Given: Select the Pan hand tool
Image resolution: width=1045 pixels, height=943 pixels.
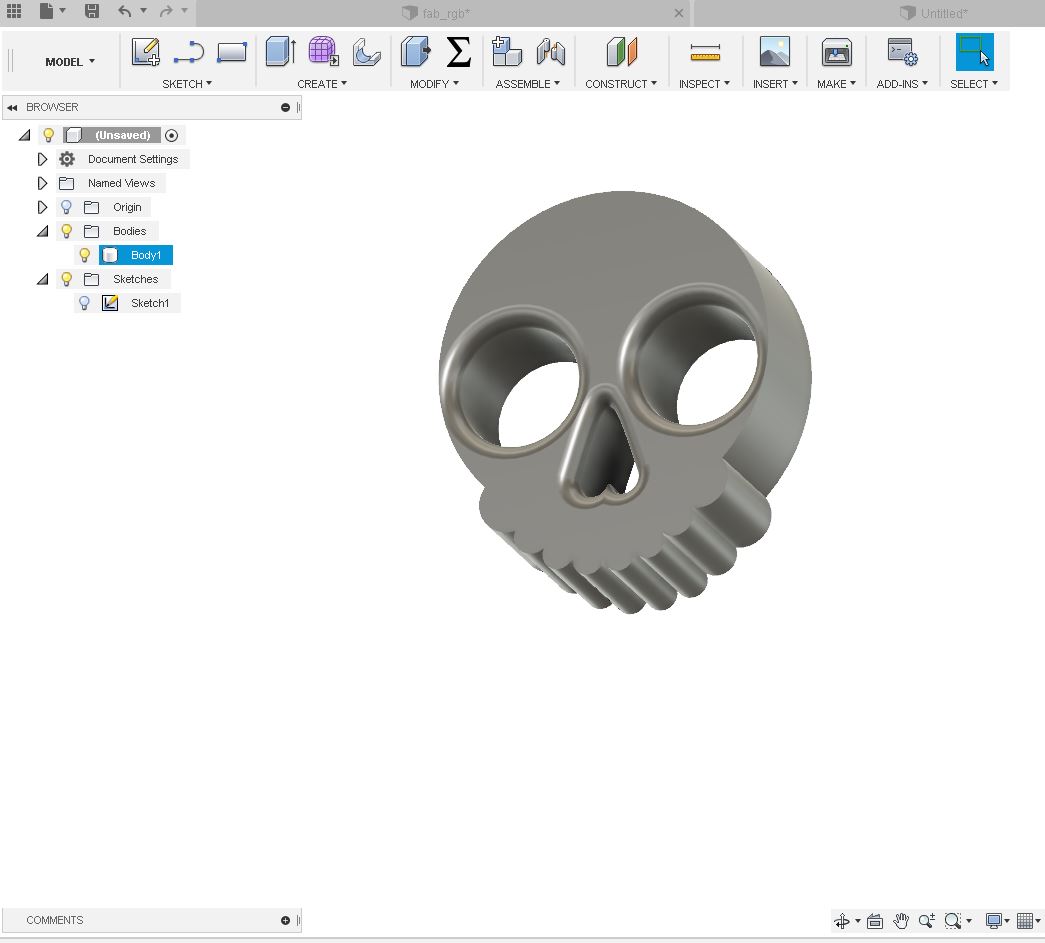Looking at the screenshot, I should pos(901,921).
